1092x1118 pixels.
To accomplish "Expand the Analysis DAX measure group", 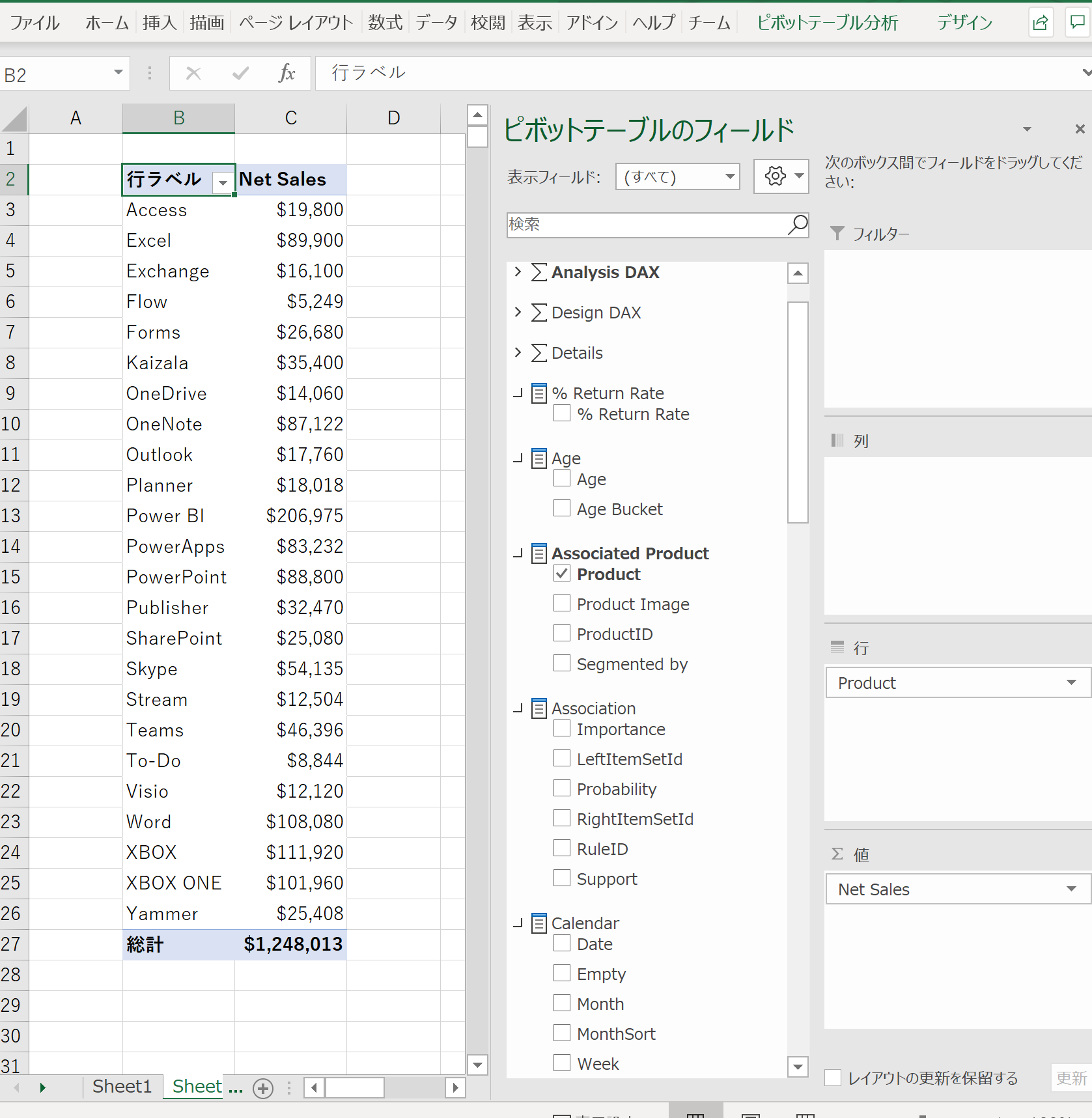I will tap(518, 272).
